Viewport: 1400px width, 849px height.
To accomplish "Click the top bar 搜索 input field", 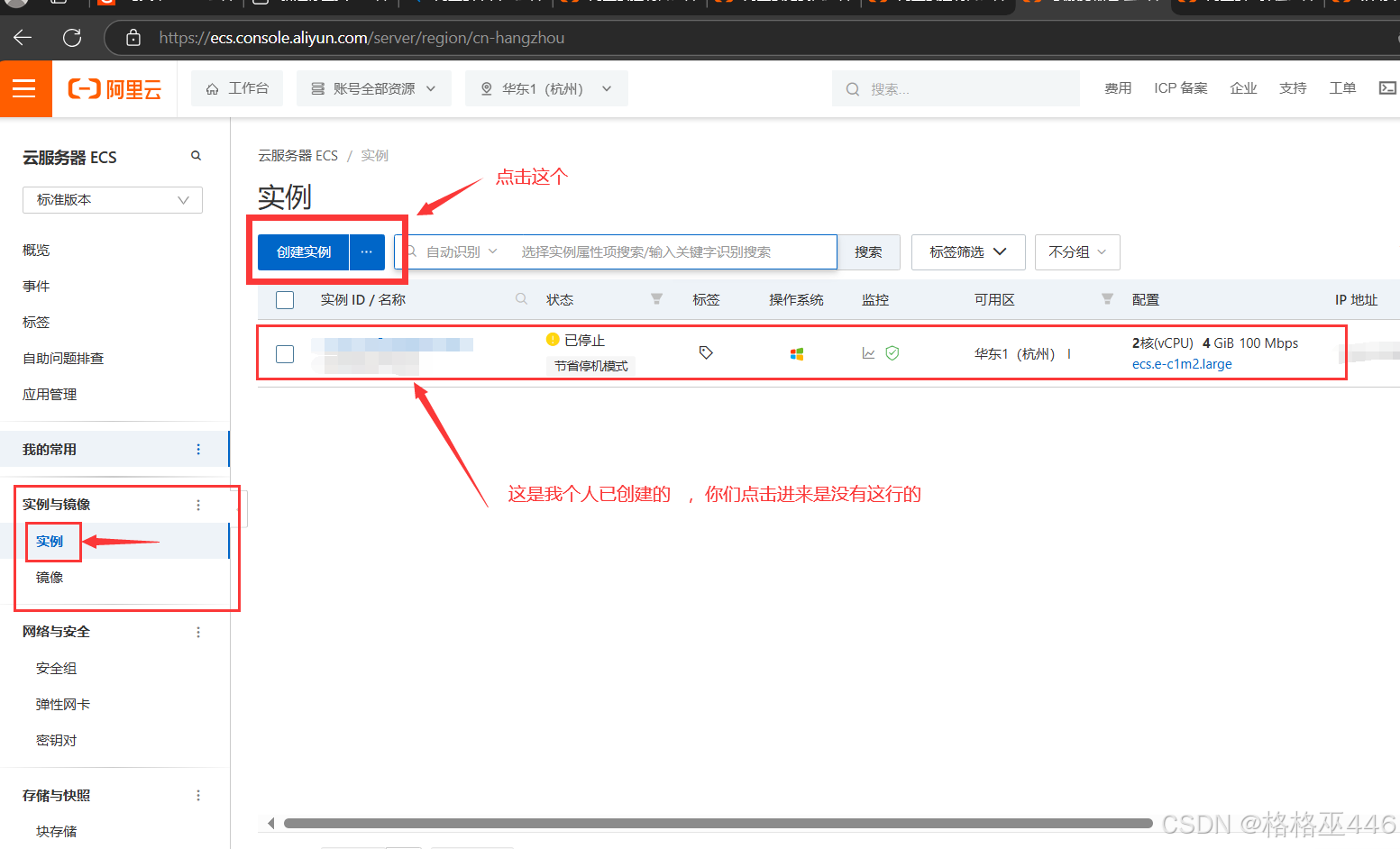I will tap(956, 88).
